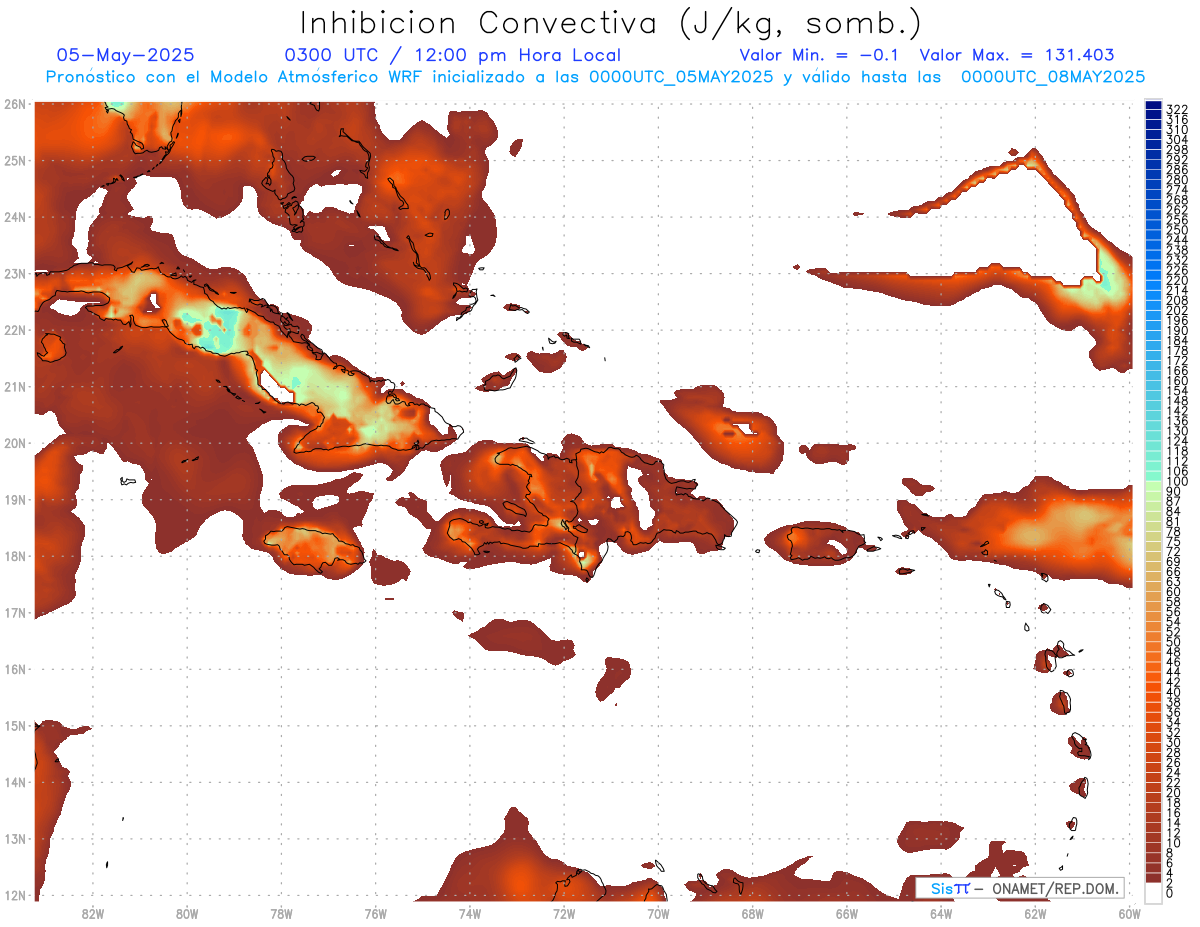1200x927 pixels.
Task: Click the 322 value on the color scale
Action: [1176, 109]
